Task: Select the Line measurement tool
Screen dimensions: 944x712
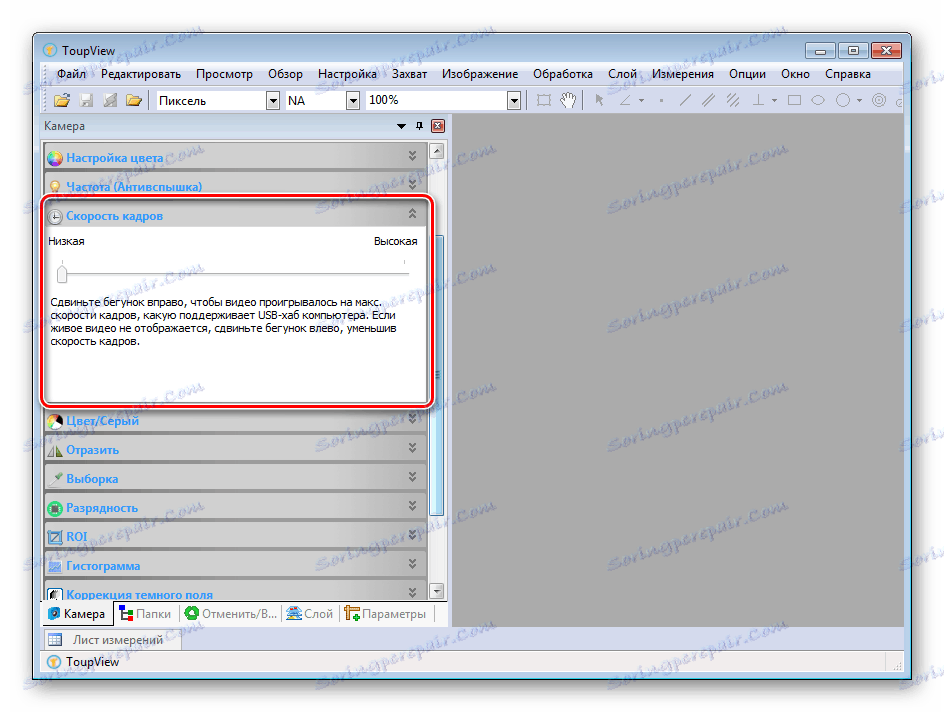Action: tap(685, 101)
